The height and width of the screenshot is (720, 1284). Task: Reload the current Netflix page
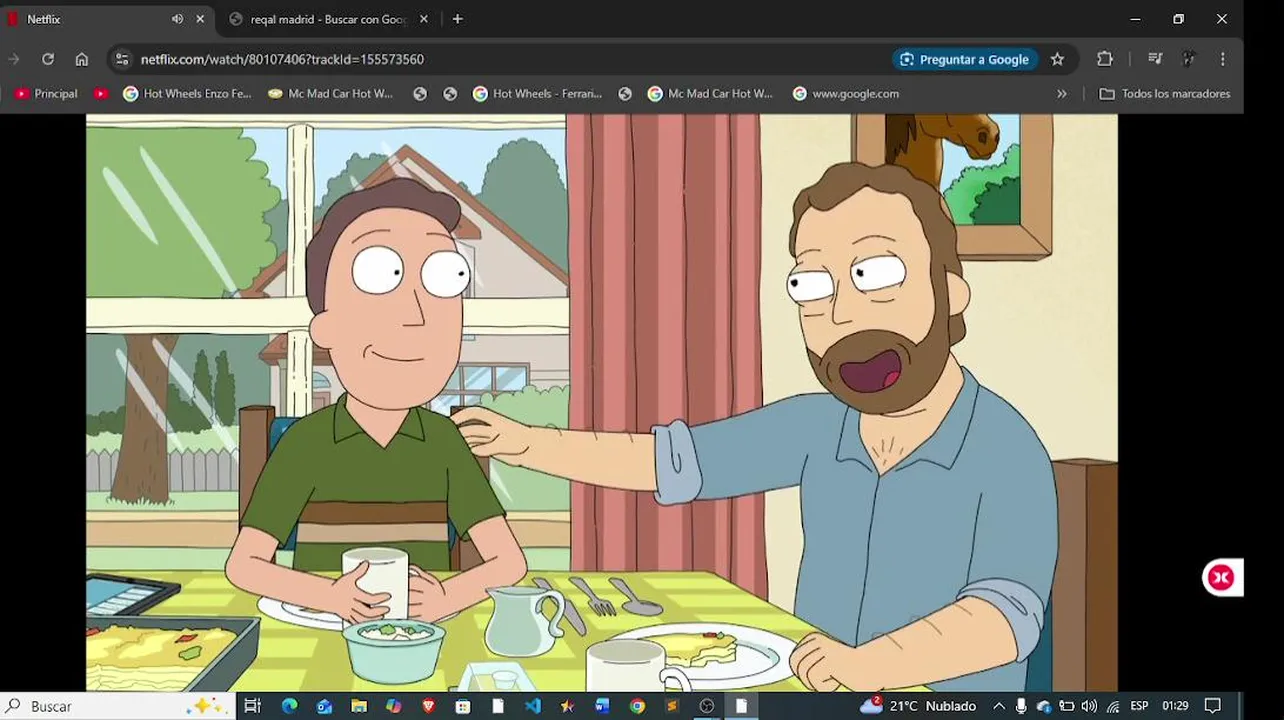coord(47,59)
